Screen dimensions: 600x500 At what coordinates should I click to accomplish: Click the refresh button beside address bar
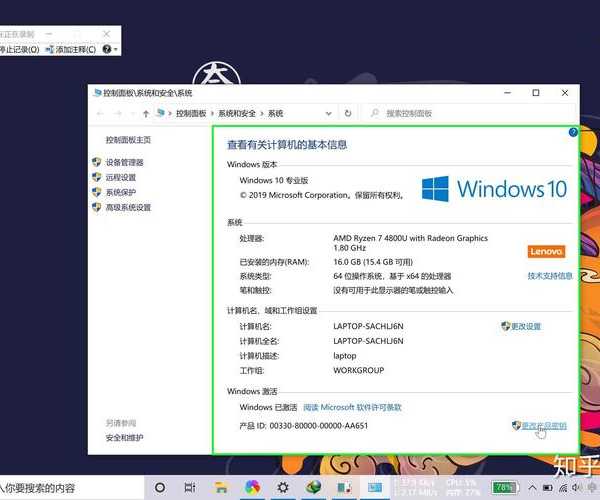tap(347, 114)
